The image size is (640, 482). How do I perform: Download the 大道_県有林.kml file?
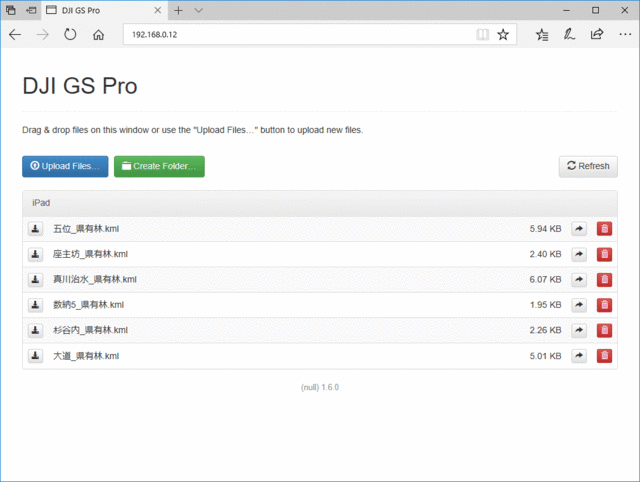[36, 356]
